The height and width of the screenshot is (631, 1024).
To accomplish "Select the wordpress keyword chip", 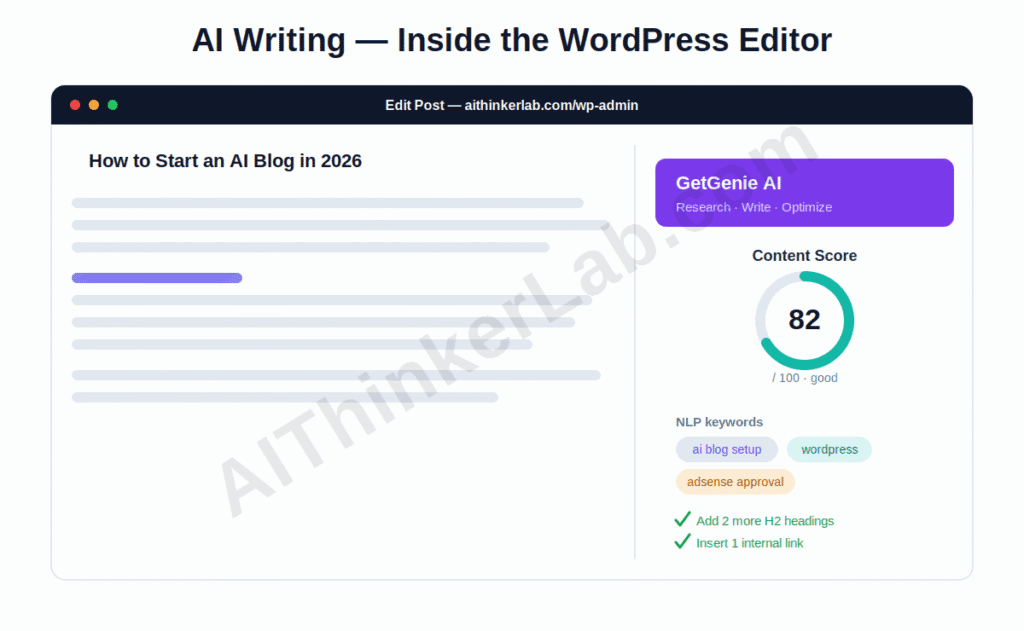I will (829, 449).
